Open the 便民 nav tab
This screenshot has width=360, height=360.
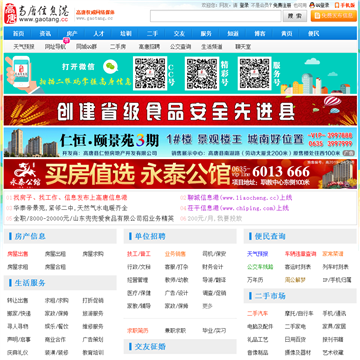pyautogui.click(x=314, y=33)
